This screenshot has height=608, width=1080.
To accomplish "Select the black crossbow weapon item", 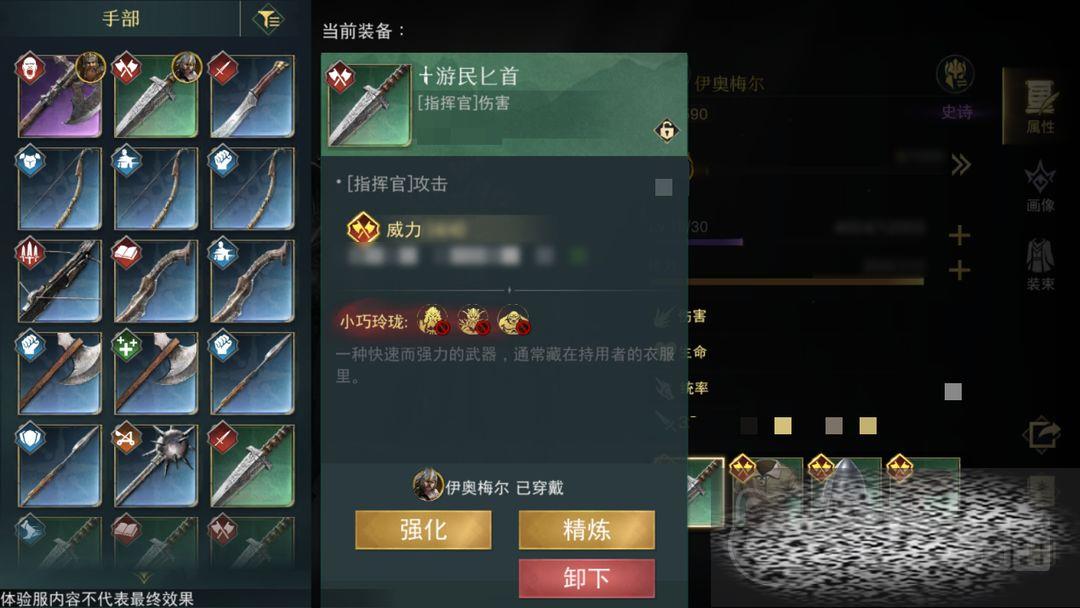I will coord(60,281).
